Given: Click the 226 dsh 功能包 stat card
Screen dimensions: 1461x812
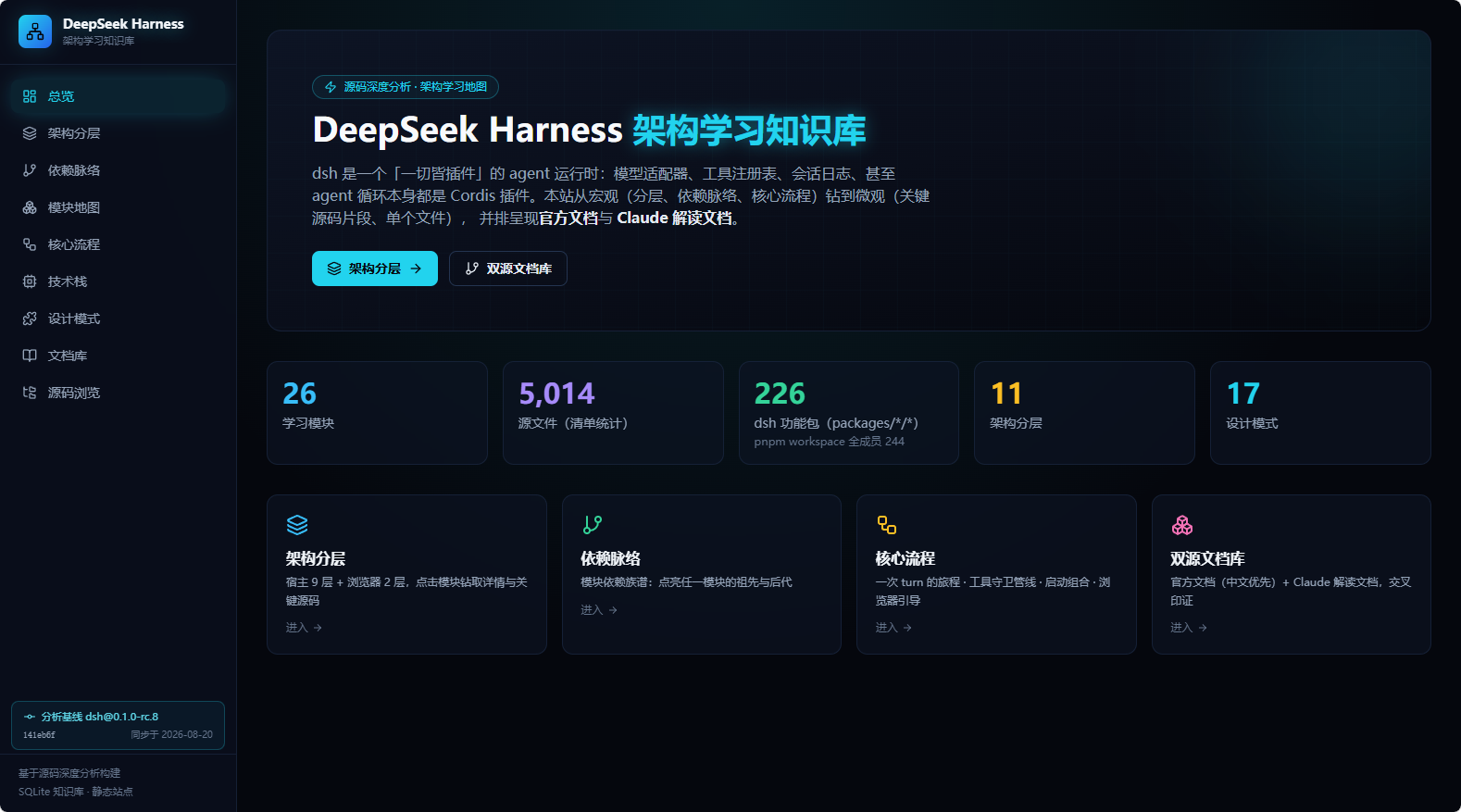Looking at the screenshot, I should (x=849, y=413).
